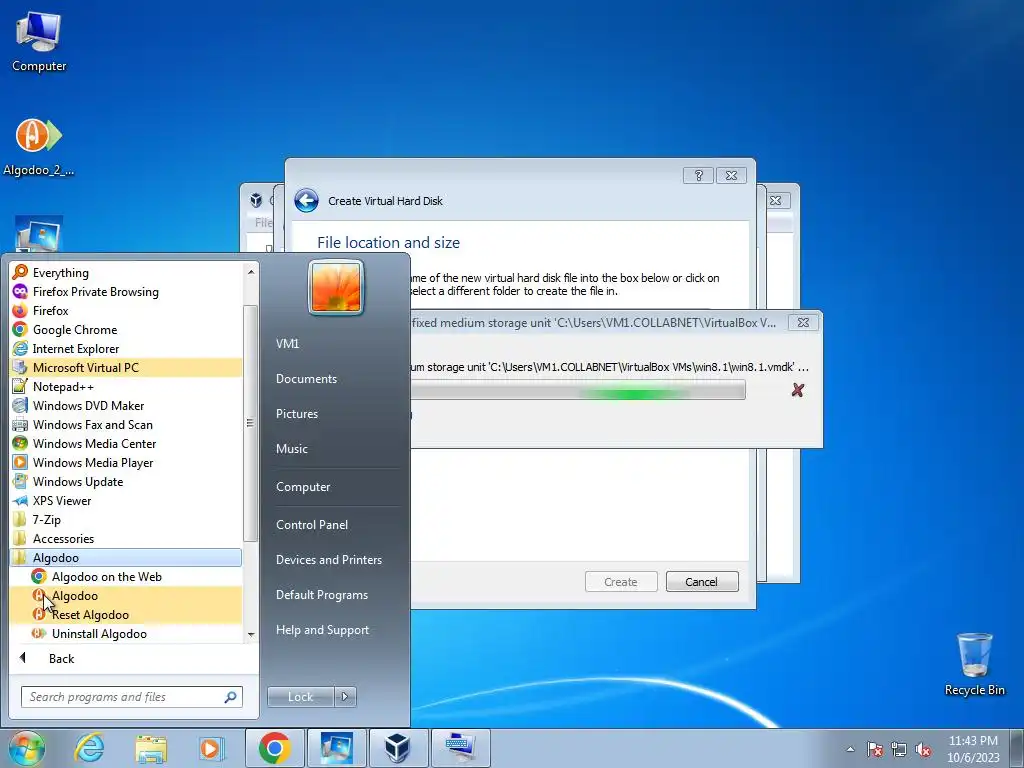The height and width of the screenshot is (768, 1024).
Task: Expand the shutdown options arrow next to Lock
Action: tap(345, 697)
